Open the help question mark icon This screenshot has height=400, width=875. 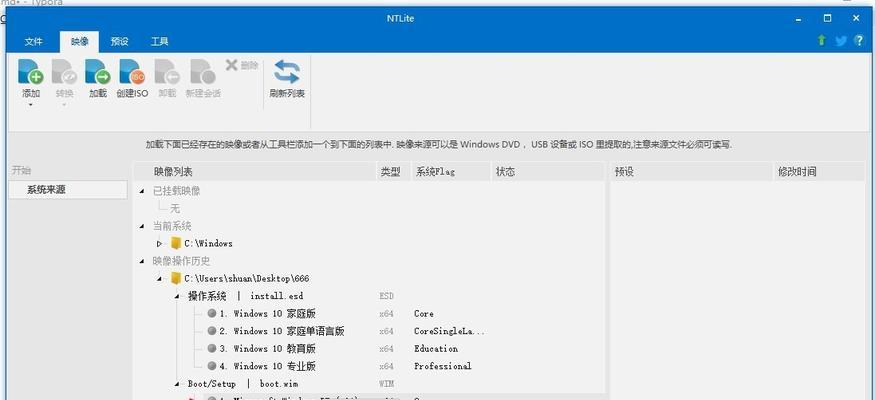859,41
